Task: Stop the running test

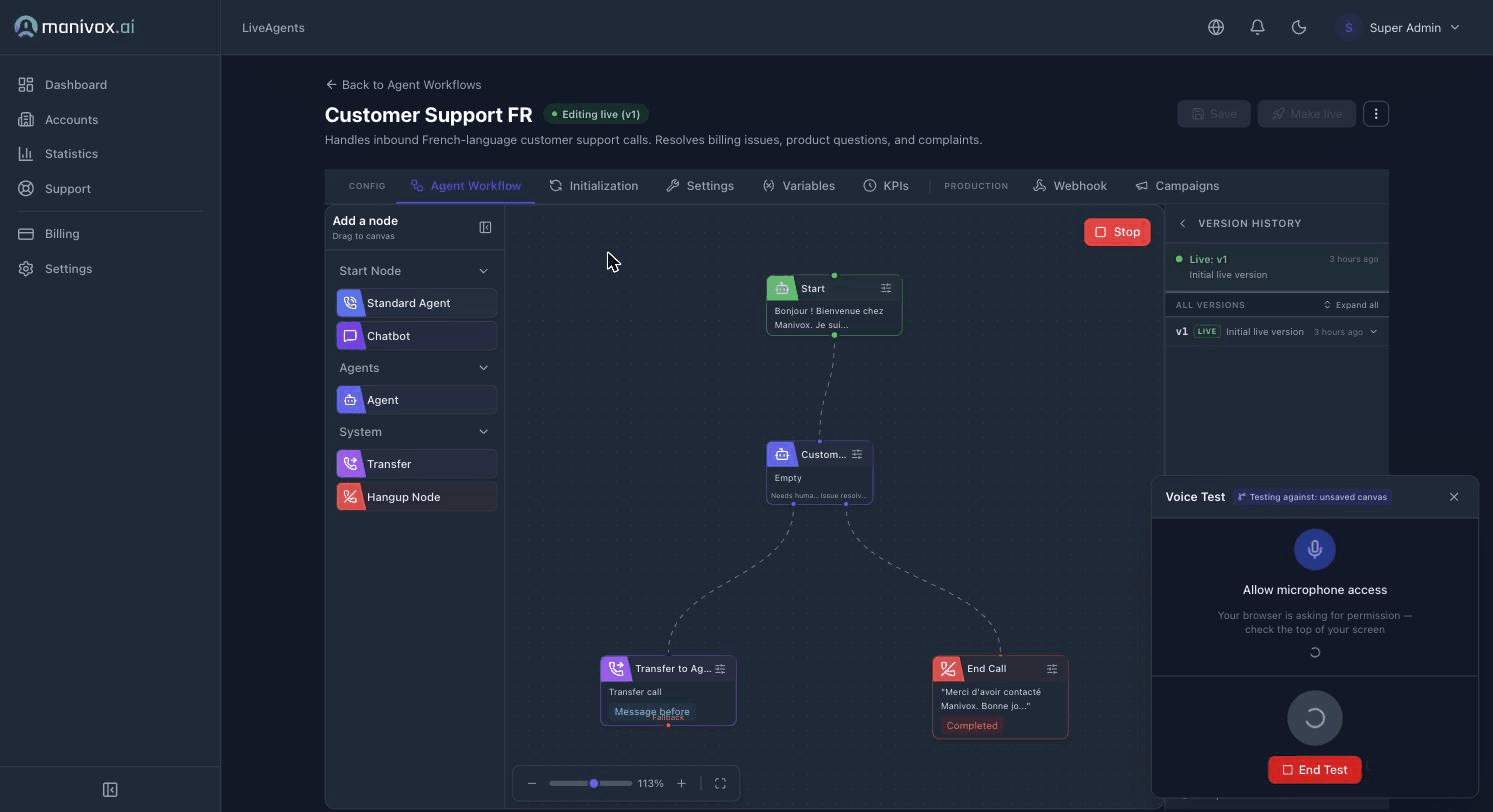Action: (1117, 232)
